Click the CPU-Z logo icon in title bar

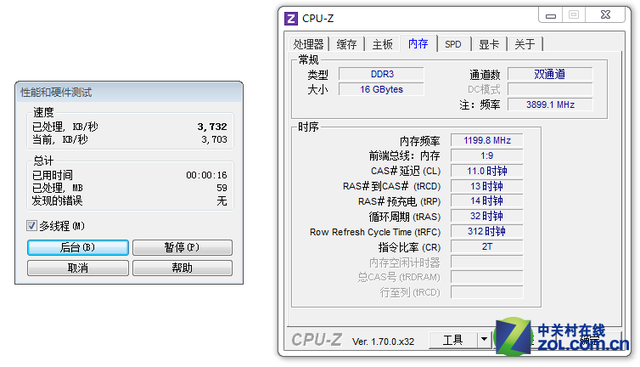[x=291, y=19]
